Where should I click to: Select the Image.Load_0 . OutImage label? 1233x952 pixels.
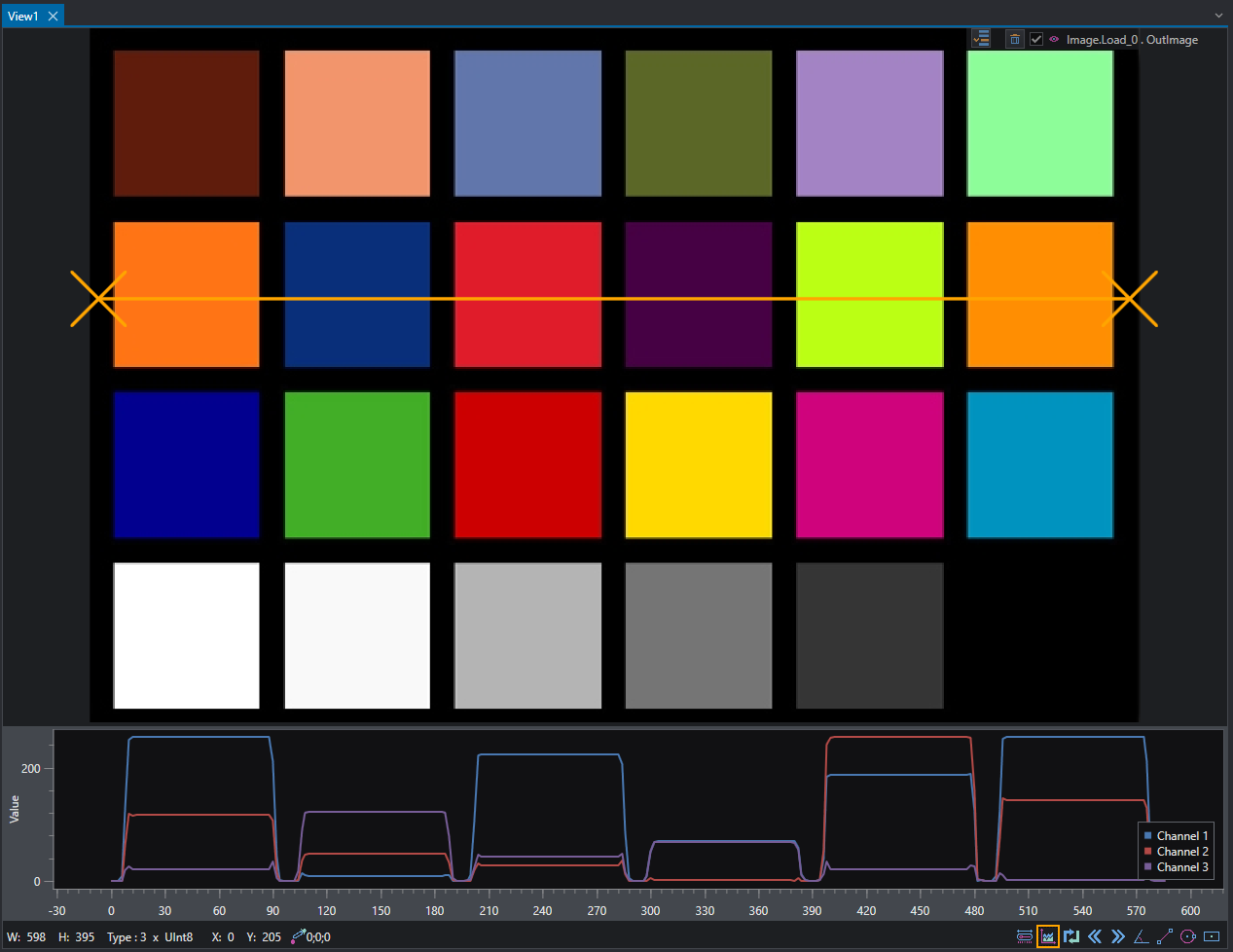click(1132, 40)
